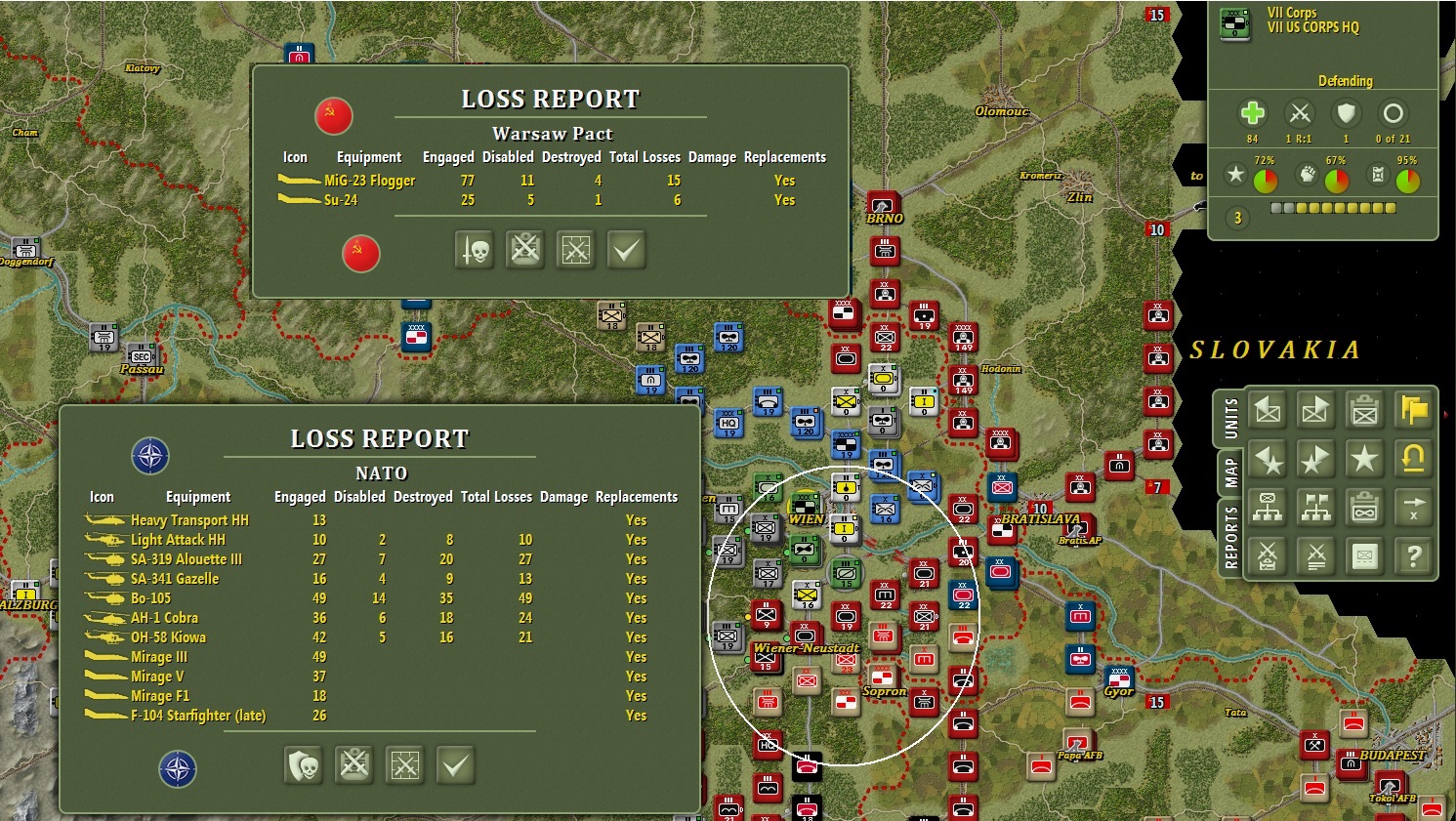Click the green cross supply icon

[x=1252, y=114]
